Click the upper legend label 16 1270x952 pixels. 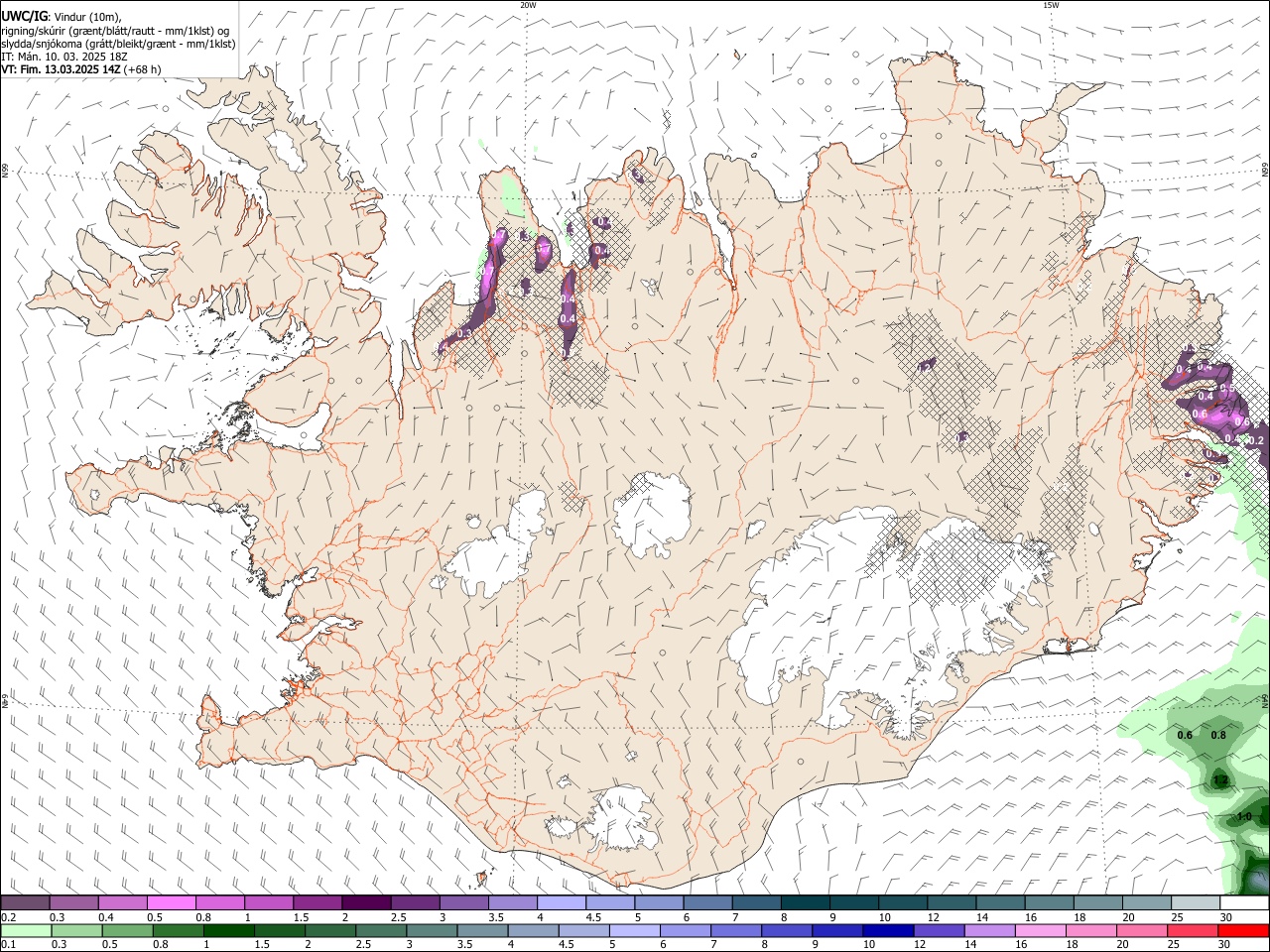tap(1031, 917)
